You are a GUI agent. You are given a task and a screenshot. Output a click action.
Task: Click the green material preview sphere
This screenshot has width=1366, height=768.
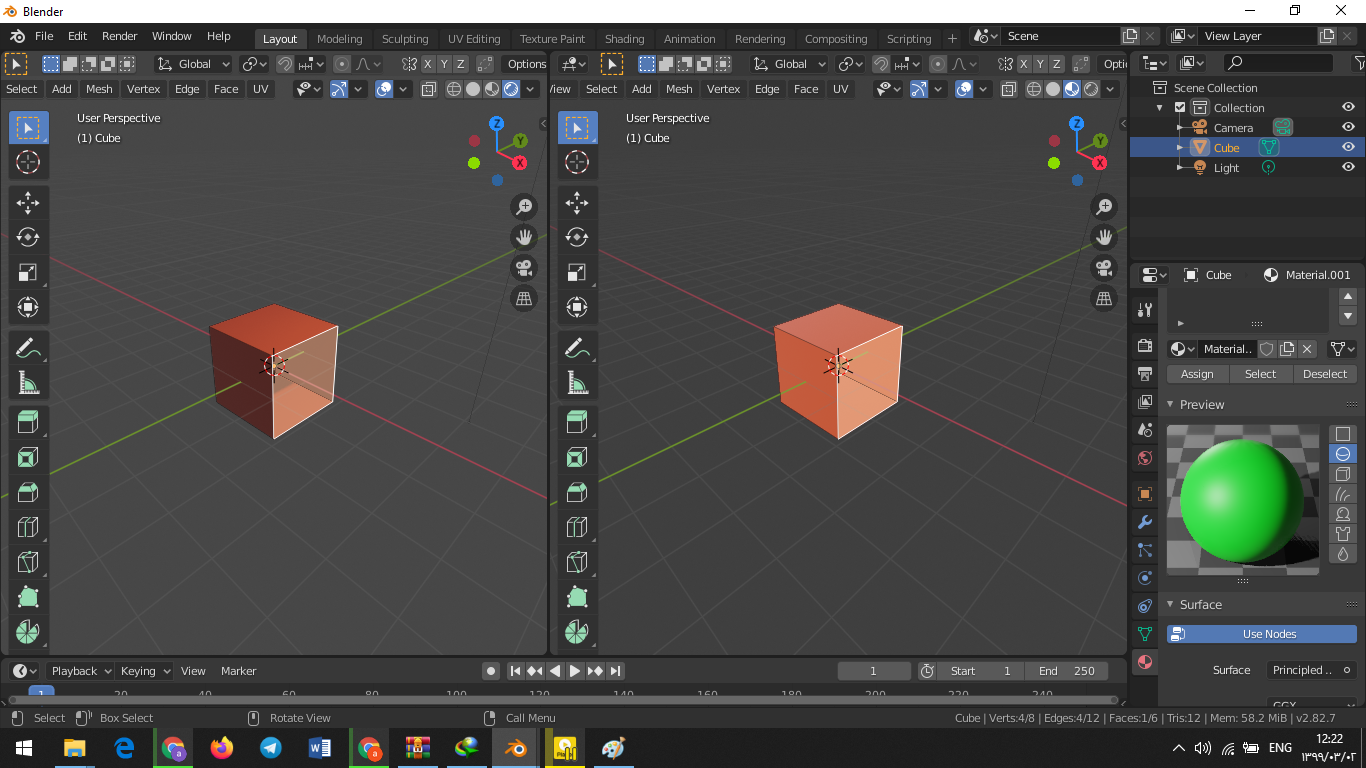1243,500
